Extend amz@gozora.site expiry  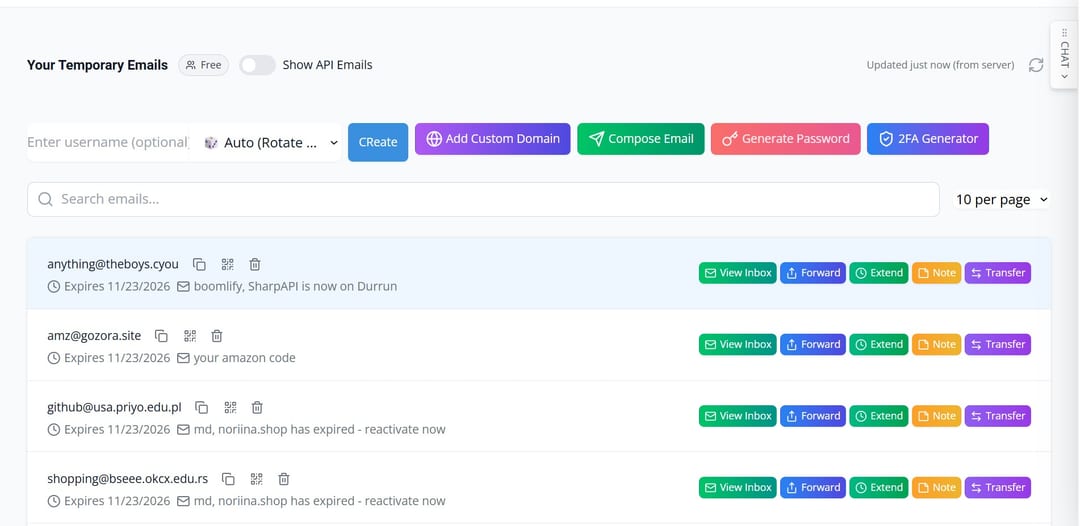tap(879, 344)
